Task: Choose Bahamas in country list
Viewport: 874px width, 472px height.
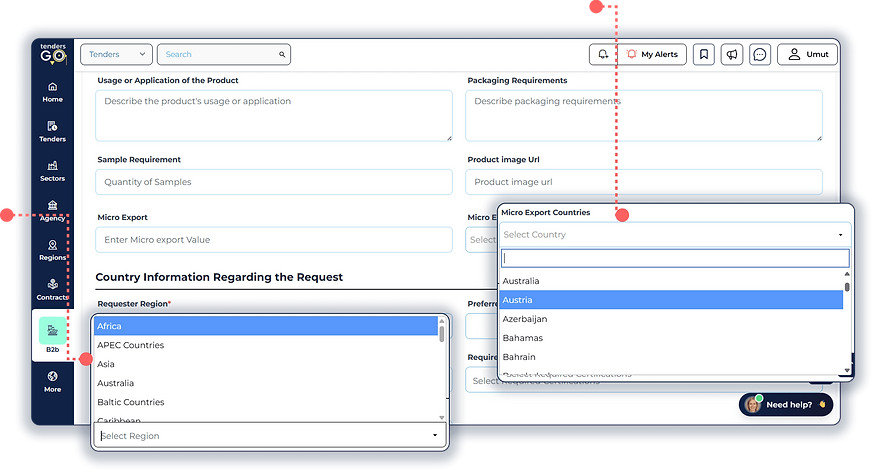Action: pyautogui.click(x=671, y=338)
